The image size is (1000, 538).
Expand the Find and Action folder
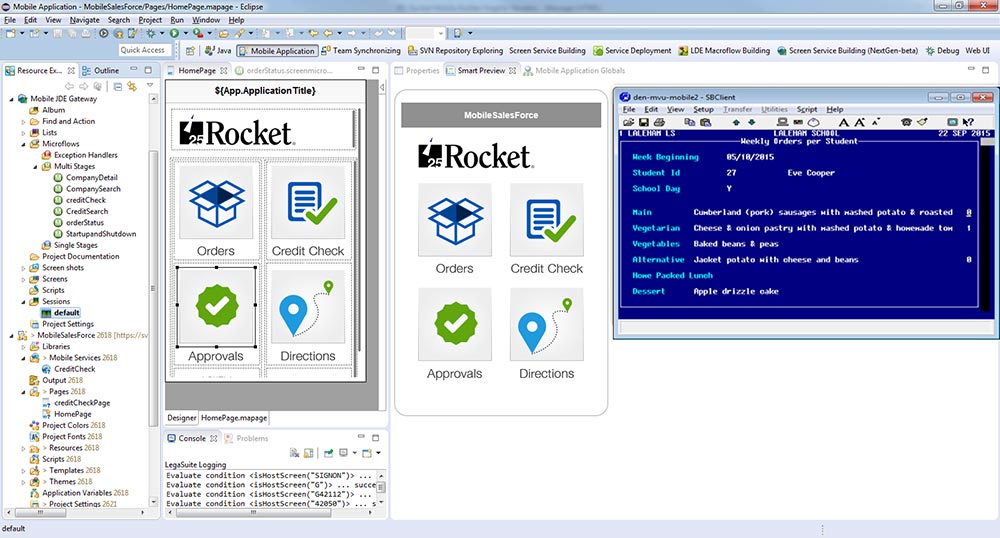24,122
